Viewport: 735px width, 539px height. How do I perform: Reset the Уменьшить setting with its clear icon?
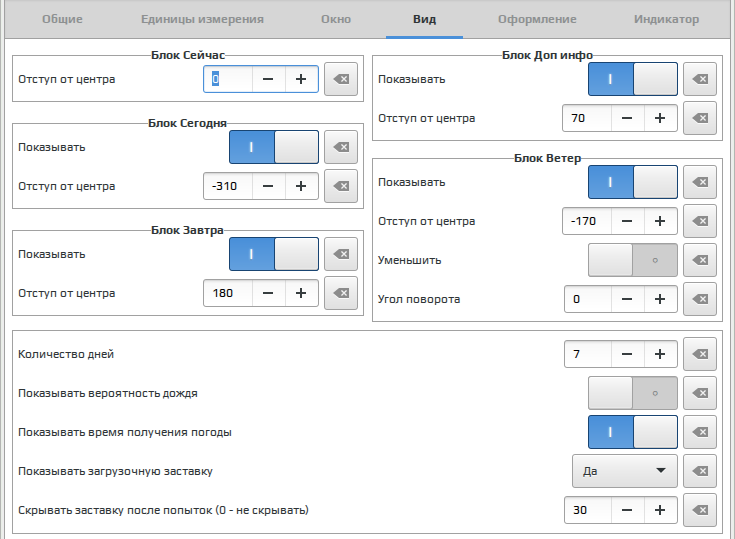pos(700,260)
